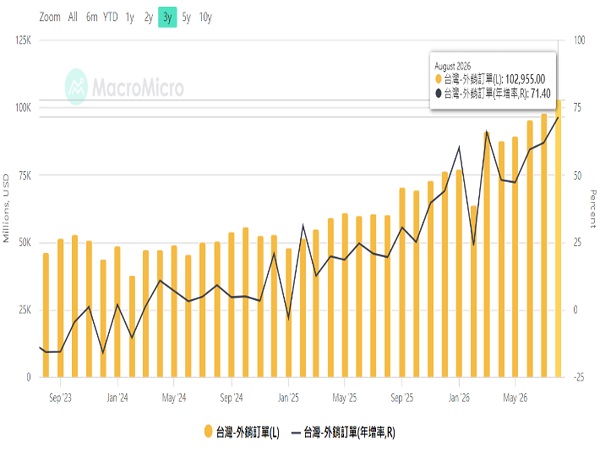The width and height of the screenshot is (600, 450).
Task: Click the Sep '25 x-axis label
Action: (402, 398)
